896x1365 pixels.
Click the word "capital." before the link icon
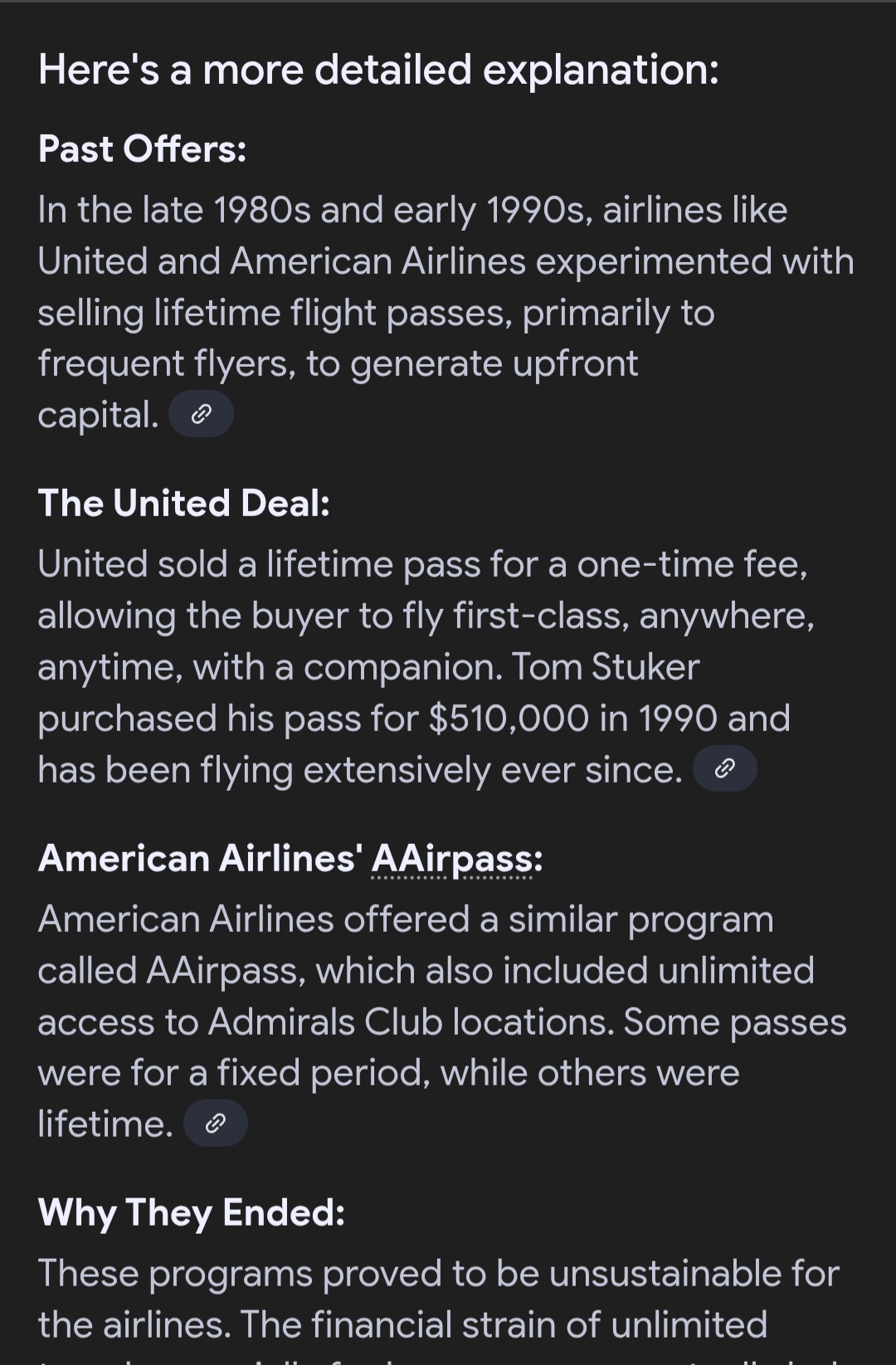[x=98, y=415]
